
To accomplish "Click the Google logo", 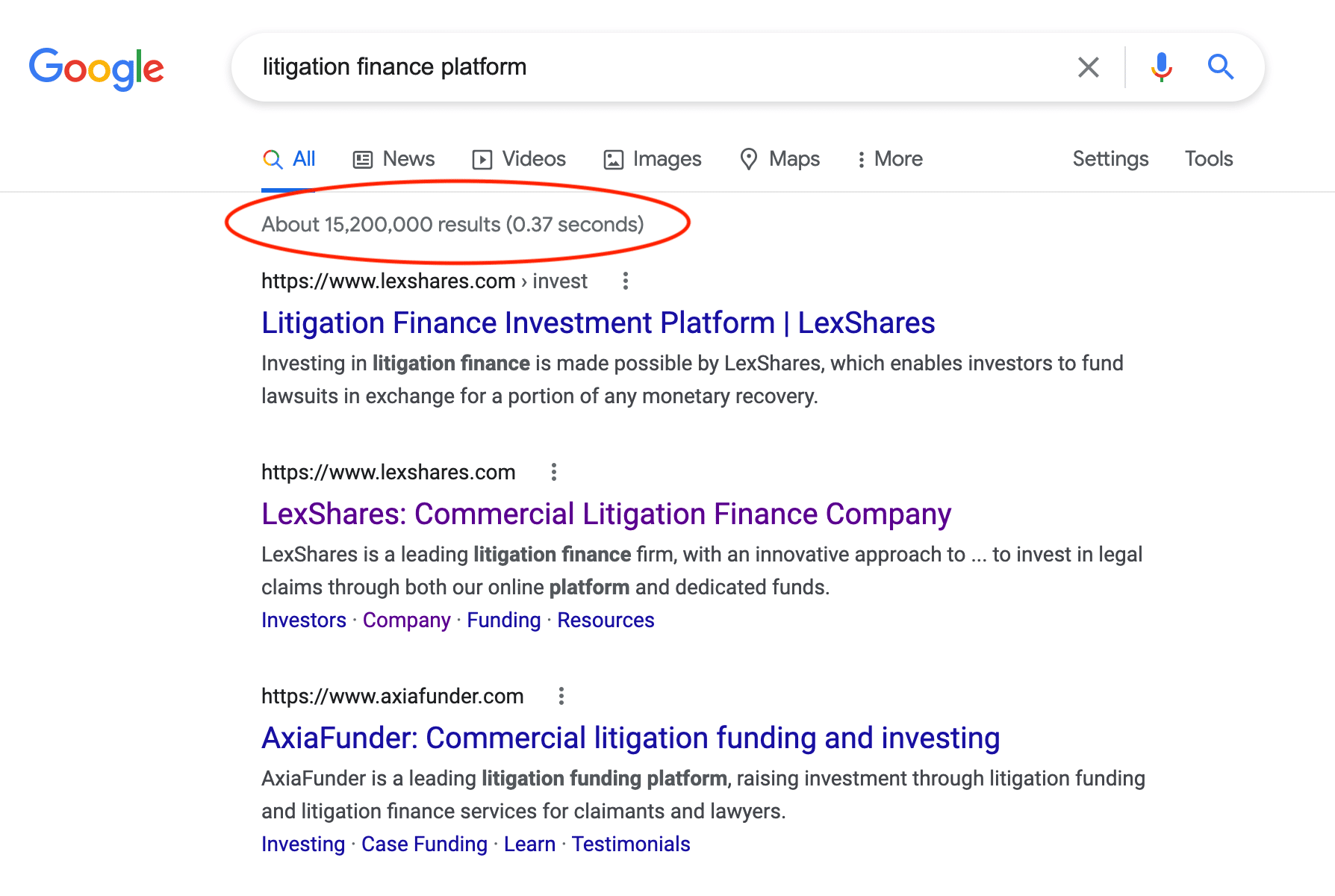I will click(96, 68).
